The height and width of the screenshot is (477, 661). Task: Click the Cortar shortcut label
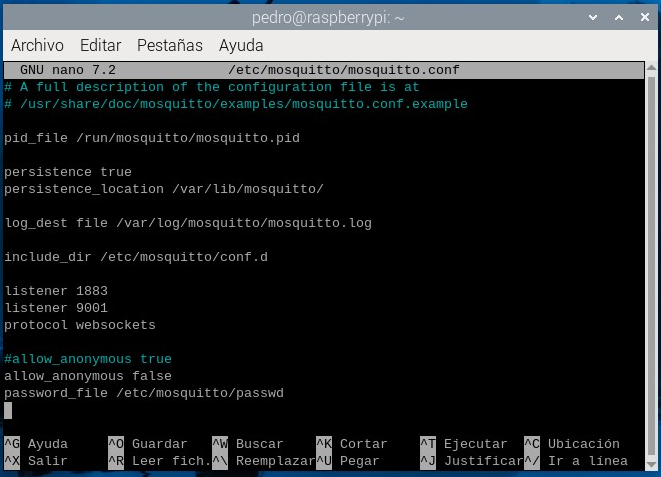[x=363, y=444]
